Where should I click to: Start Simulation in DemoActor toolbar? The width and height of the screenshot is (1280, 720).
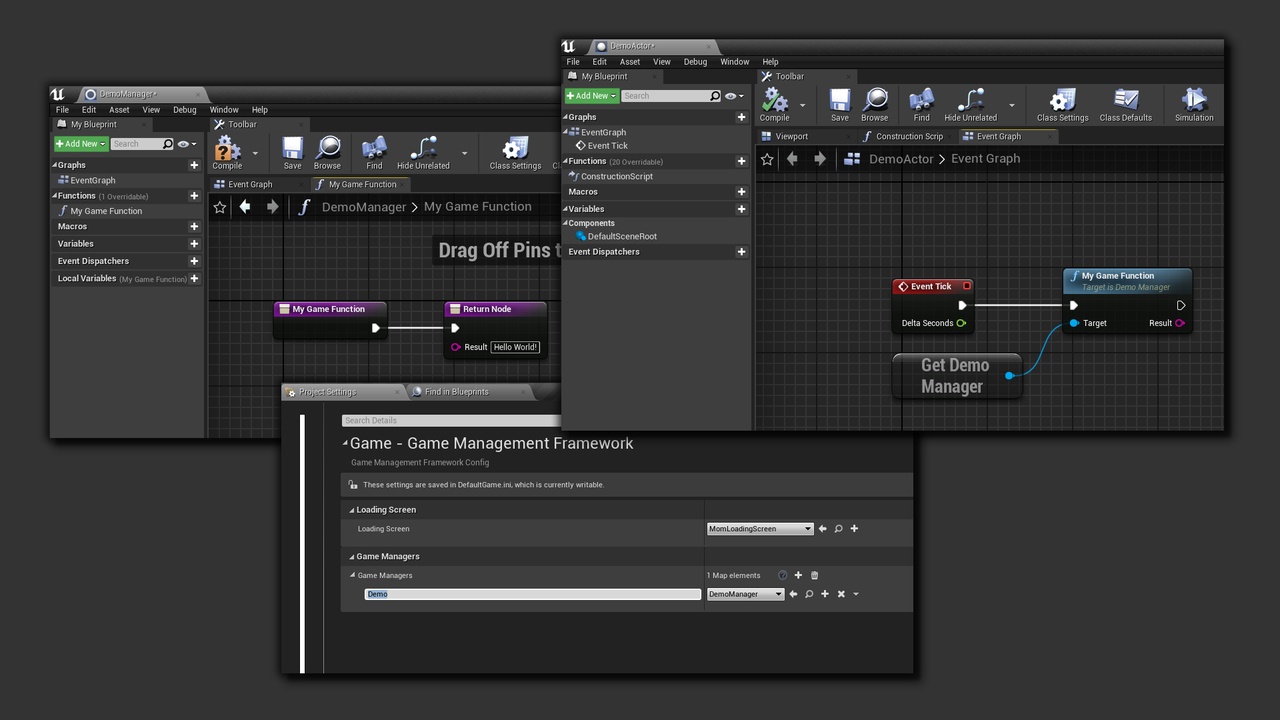pyautogui.click(x=1194, y=105)
